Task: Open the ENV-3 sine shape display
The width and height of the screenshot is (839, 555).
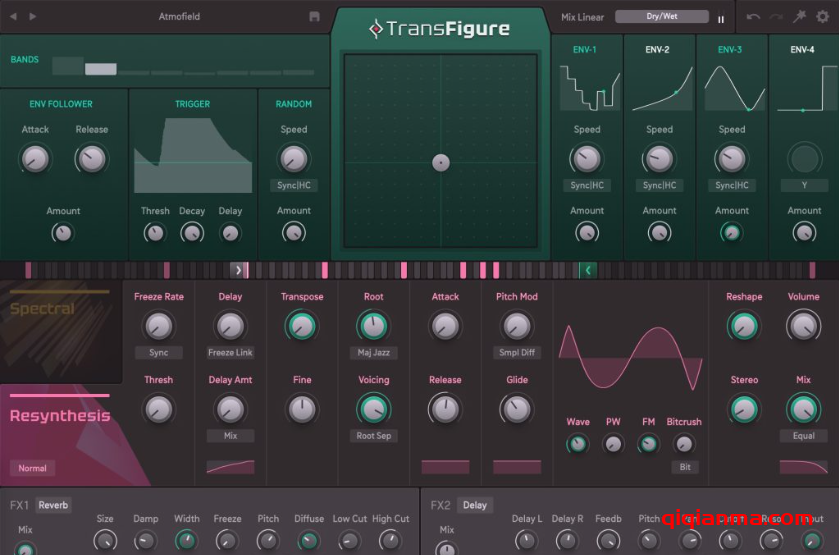Action: click(735, 88)
